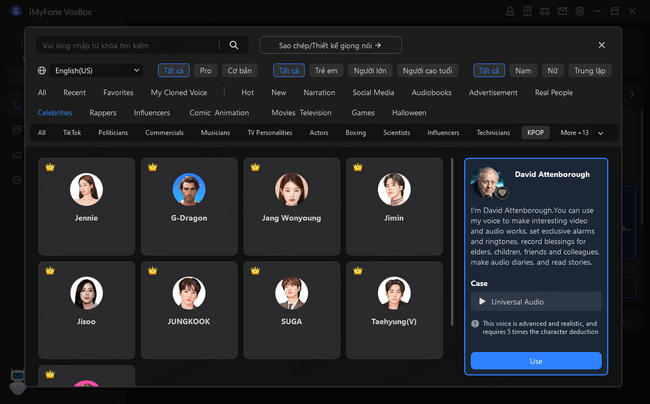Select the TikTok subcategory
The image size is (650, 404).
click(72, 133)
